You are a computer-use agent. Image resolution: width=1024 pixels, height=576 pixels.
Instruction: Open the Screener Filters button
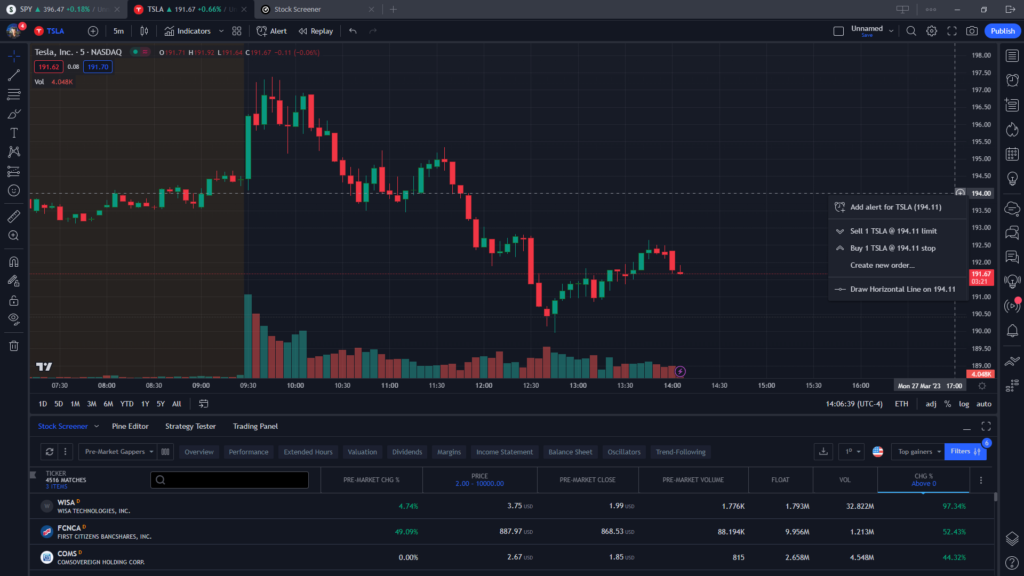coord(966,452)
